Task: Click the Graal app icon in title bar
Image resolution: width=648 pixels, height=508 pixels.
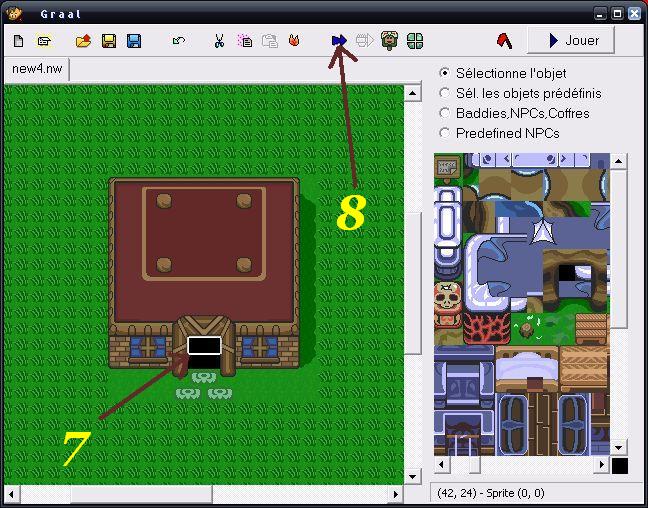Action: click(15, 14)
